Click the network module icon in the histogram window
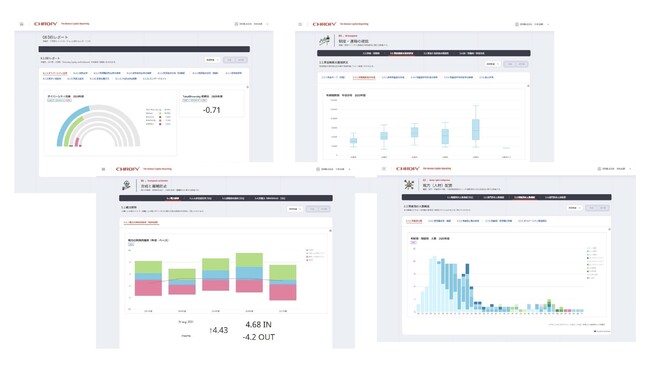The width and height of the screenshot is (650, 366). (x=409, y=184)
